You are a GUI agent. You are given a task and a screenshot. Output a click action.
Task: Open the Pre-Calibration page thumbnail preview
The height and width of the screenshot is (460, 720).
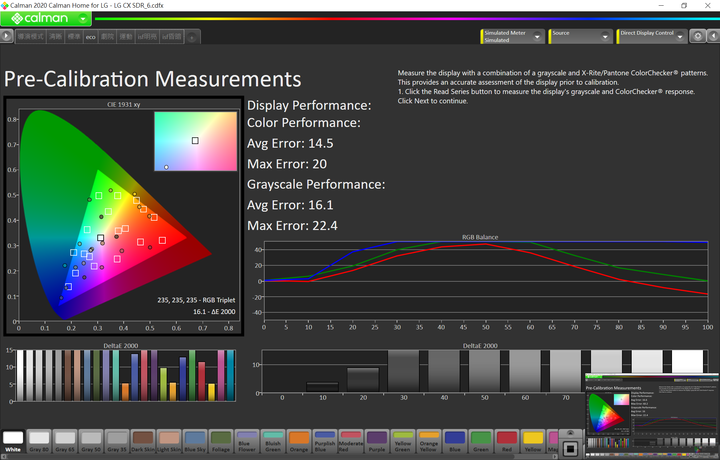click(x=652, y=416)
